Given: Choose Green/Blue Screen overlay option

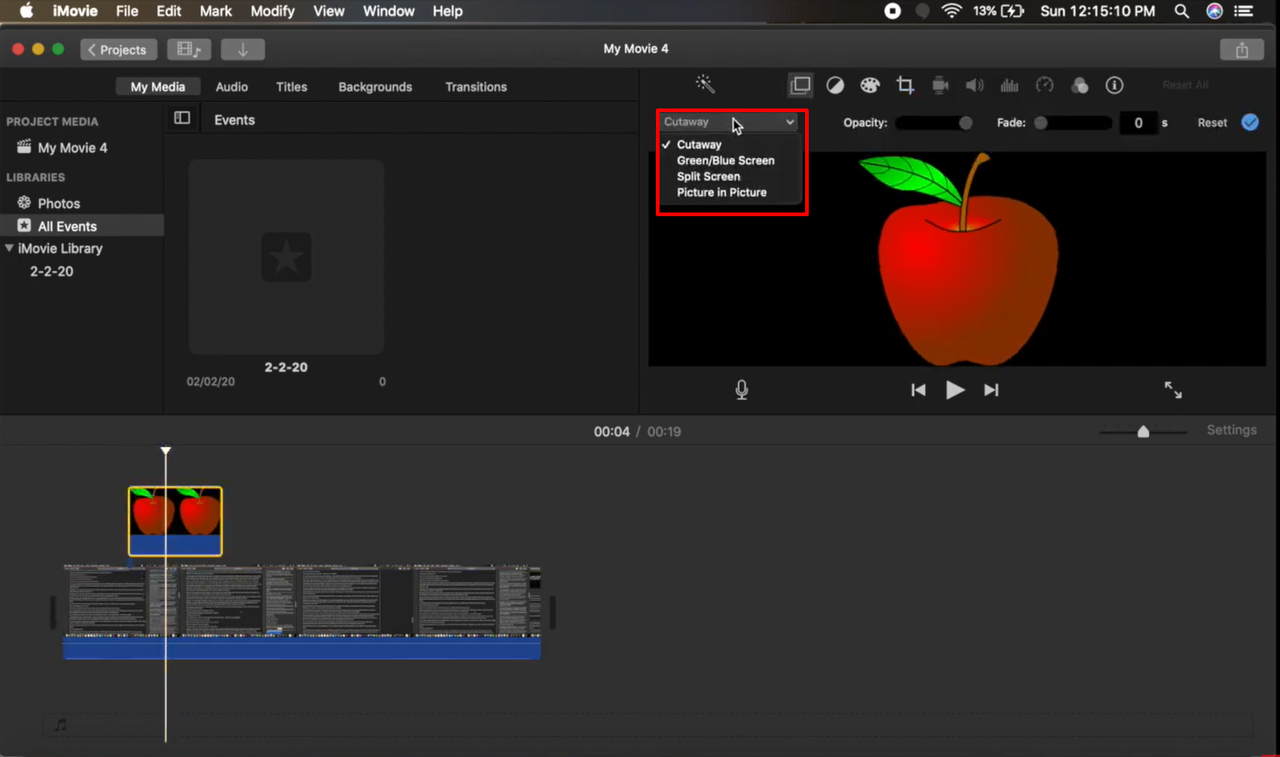Looking at the screenshot, I should (x=725, y=160).
